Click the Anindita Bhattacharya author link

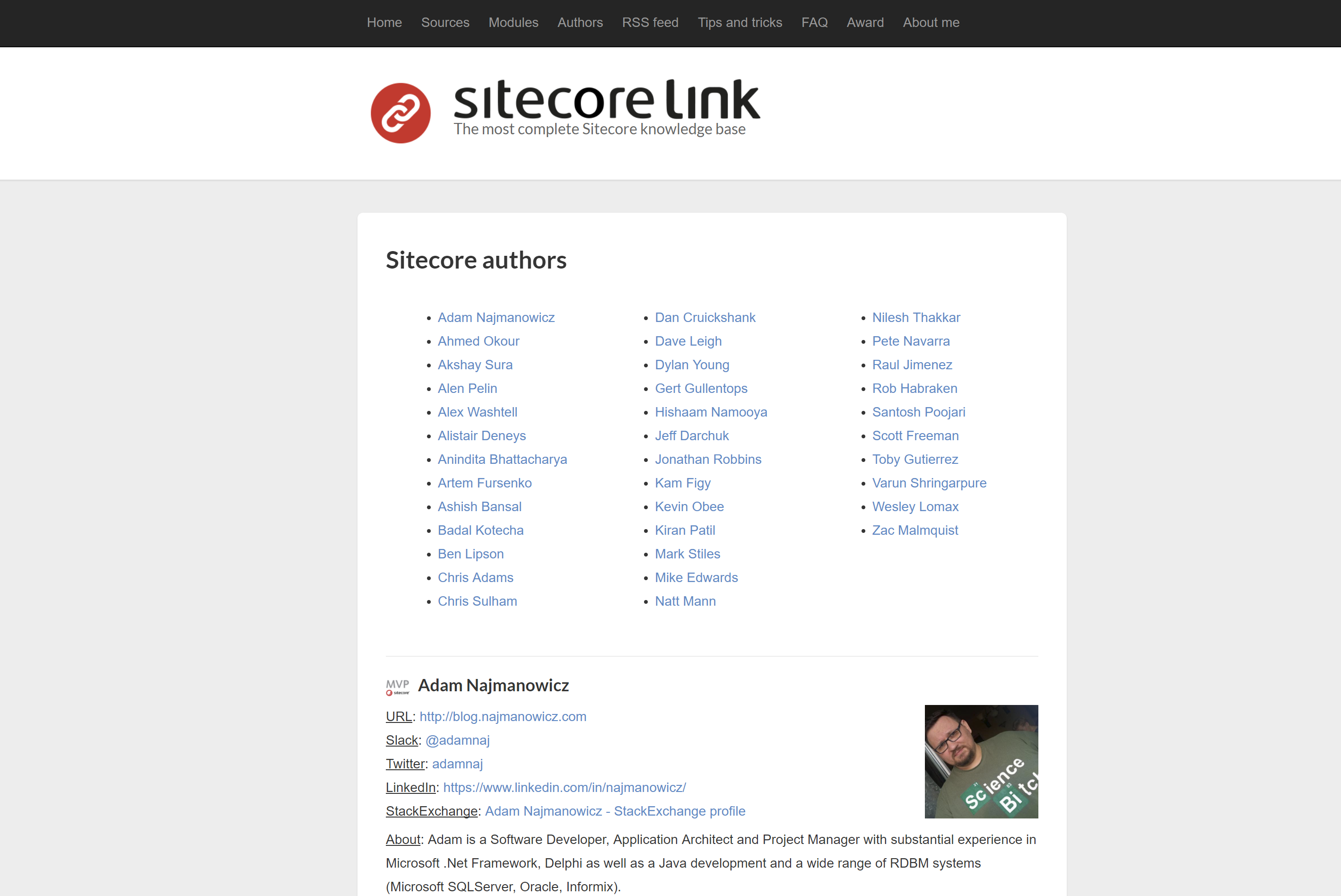point(502,460)
